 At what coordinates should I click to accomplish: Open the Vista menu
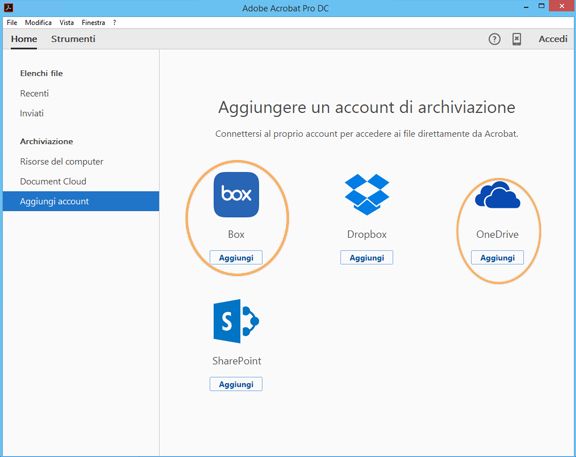(66, 22)
